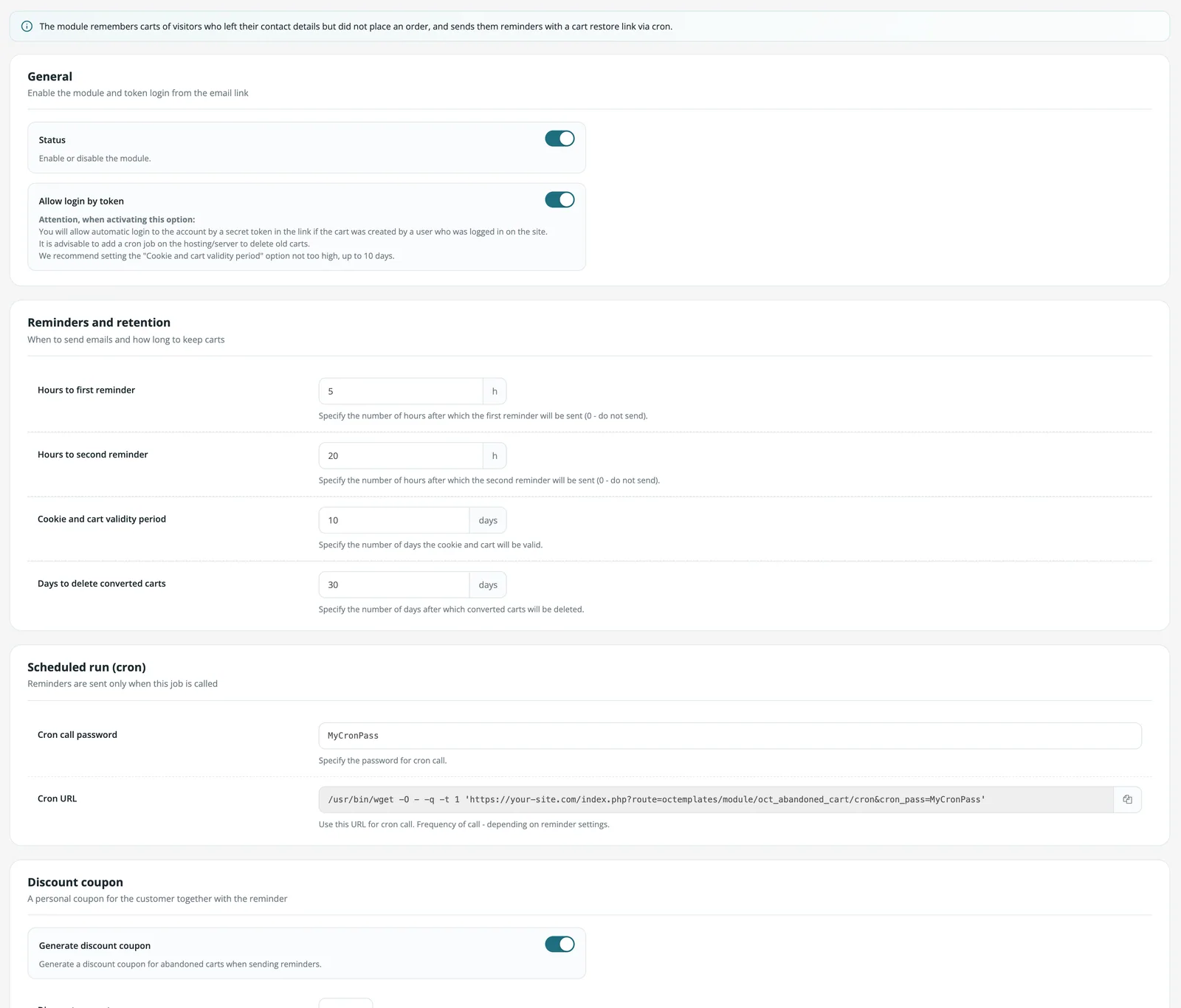Click the 'Reminders and retention' heading
The height and width of the screenshot is (1008, 1181).
(99, 322)
